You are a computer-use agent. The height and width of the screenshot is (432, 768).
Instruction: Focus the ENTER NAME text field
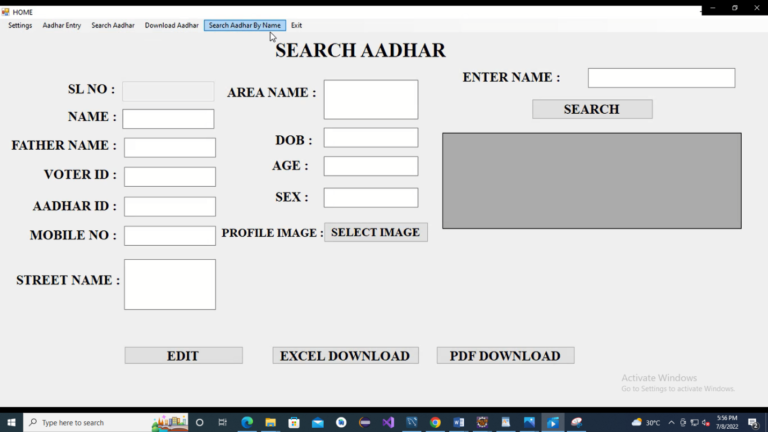661,78
